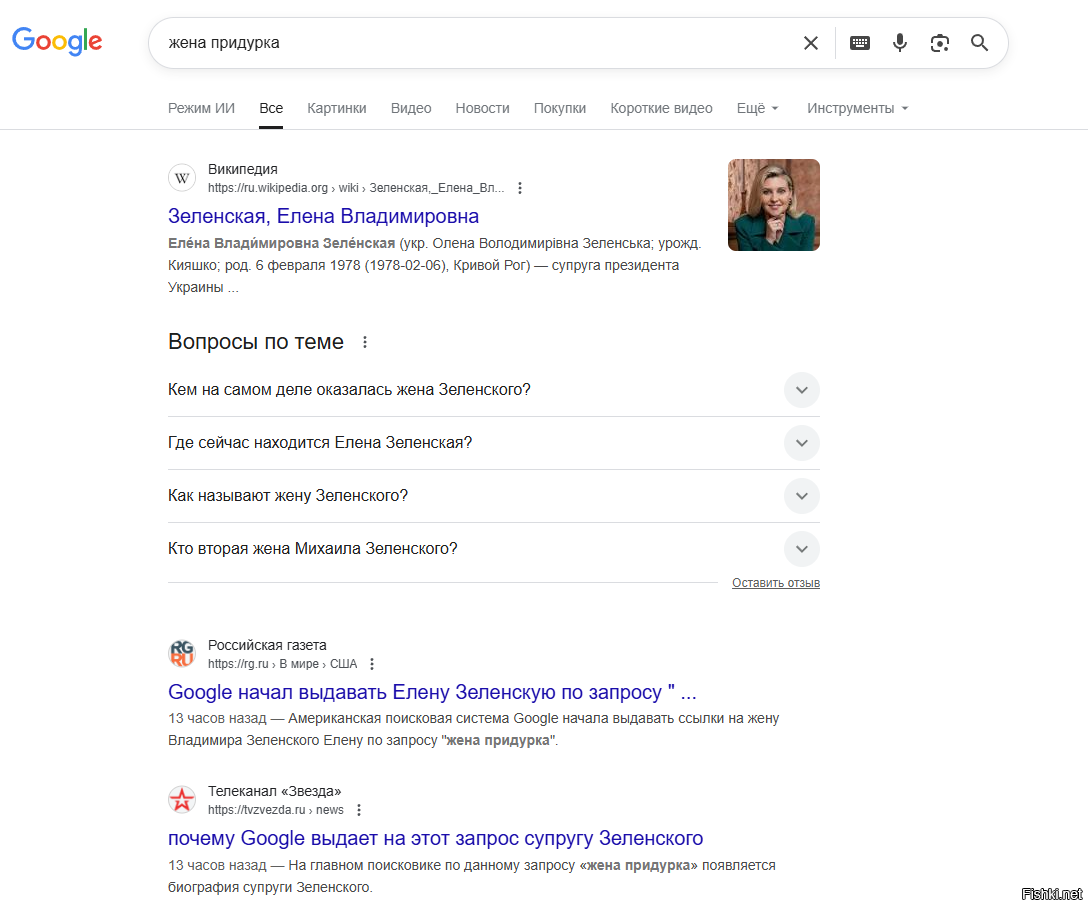
Task: Click the Google logo
Action: click(57, 41)
